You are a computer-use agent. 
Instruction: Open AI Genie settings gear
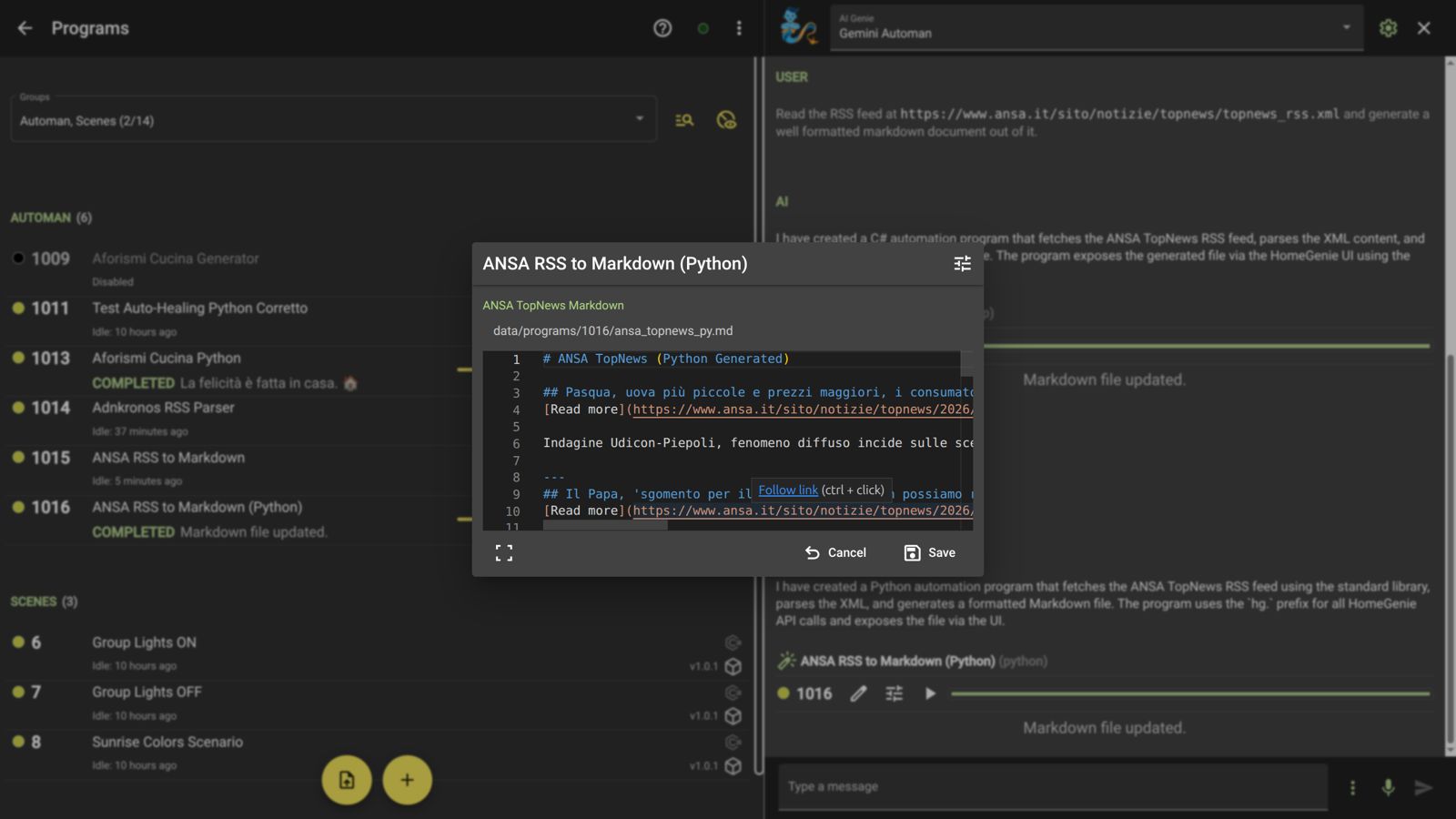[1388, 28]
